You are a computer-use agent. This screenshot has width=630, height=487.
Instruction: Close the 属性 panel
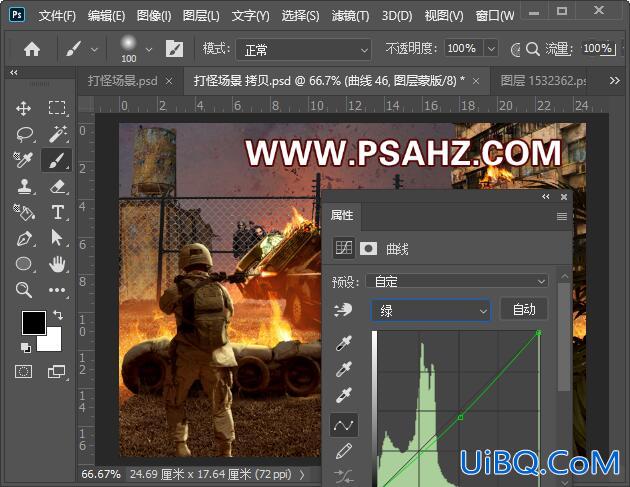click(564, 197)
